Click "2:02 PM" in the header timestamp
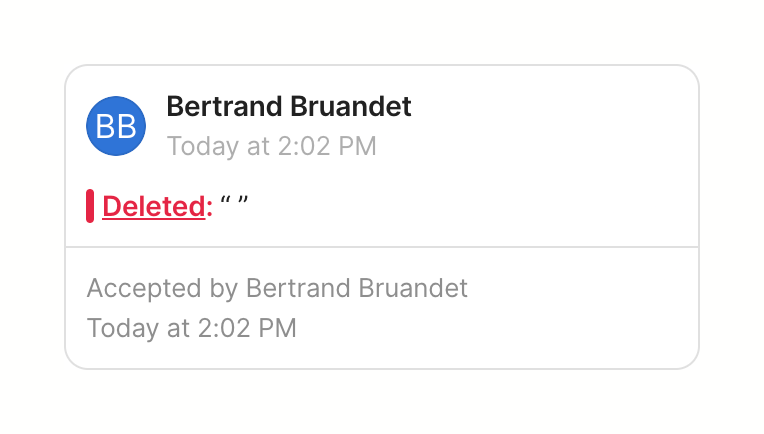Viewport: 764px width, 434px height. coord(326,146)
